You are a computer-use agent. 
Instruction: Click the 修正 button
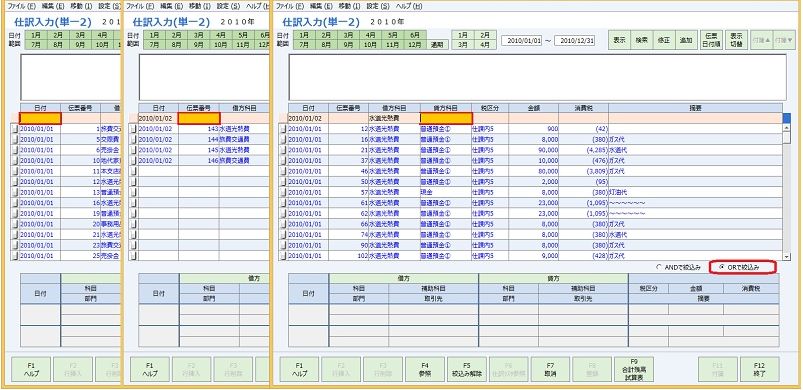click(x=664, y=40)
